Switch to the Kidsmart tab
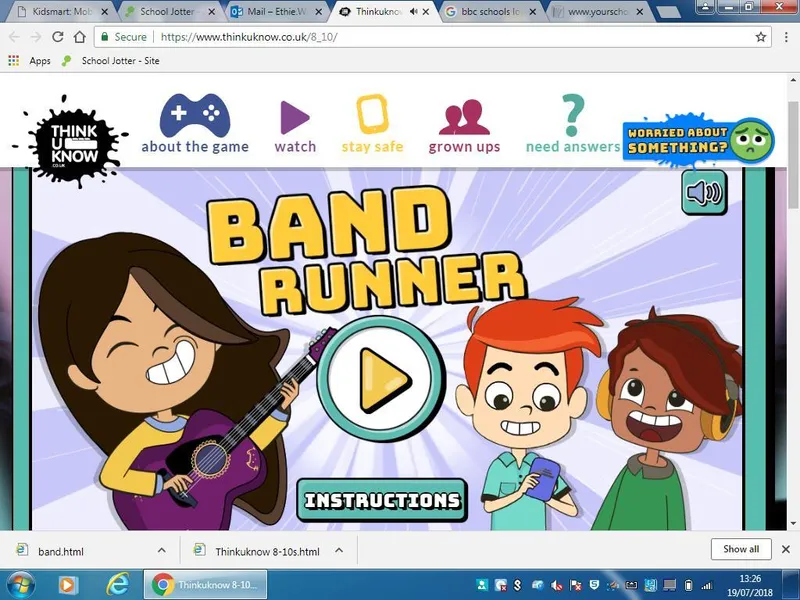This screenshot has height=600, width=800. (59, 12)
